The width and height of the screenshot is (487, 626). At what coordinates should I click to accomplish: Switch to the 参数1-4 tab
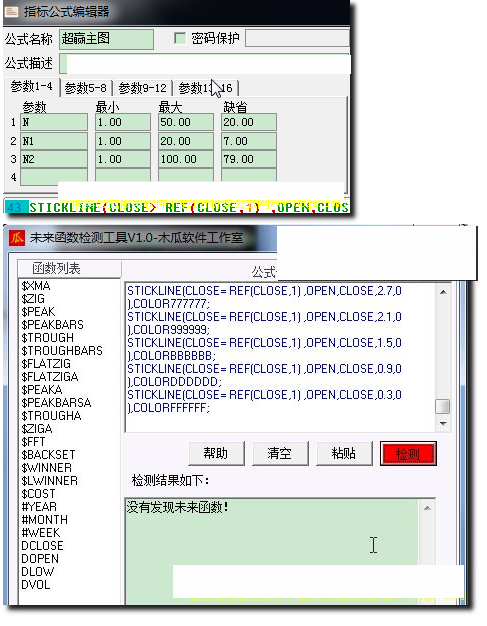(32, 87)
